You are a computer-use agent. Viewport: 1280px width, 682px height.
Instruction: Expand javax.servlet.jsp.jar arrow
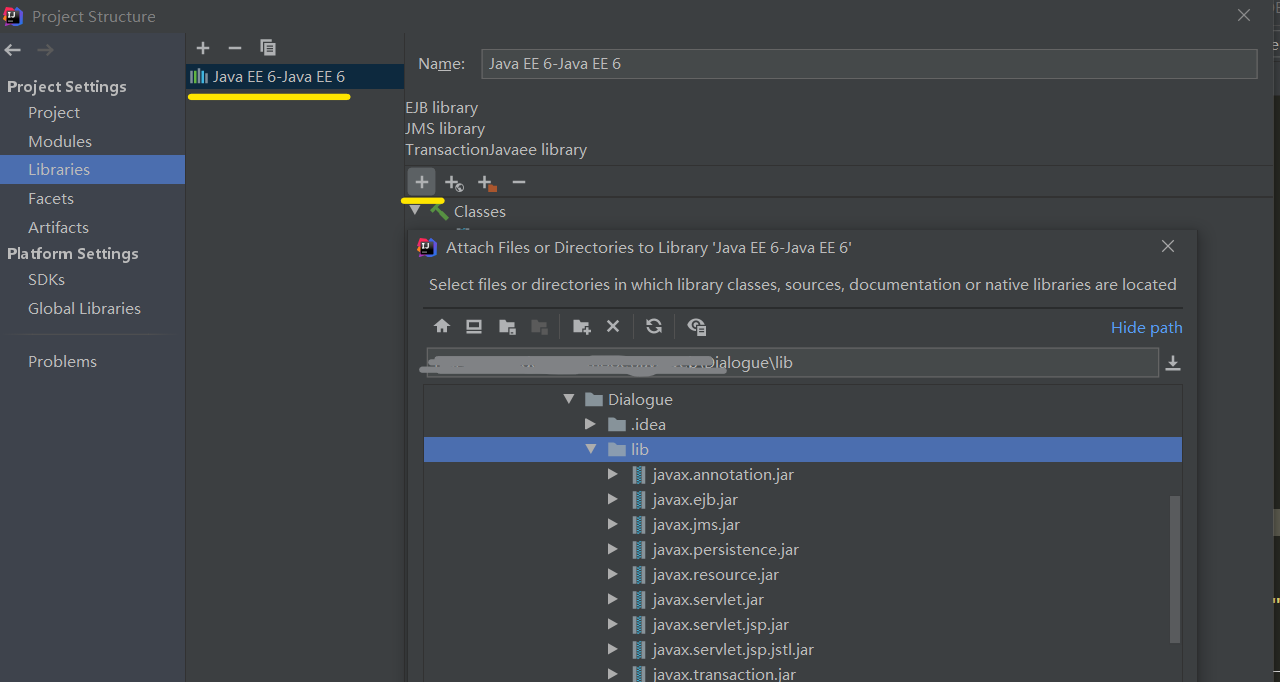click(613, 624)
